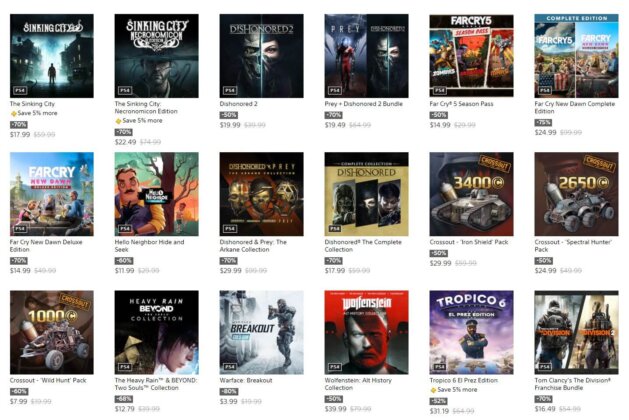This screenshot has height=420, width=629.
Task: Select Crossout Iron Shield 3400 coins pack
Action: click(x=471, y=194)
